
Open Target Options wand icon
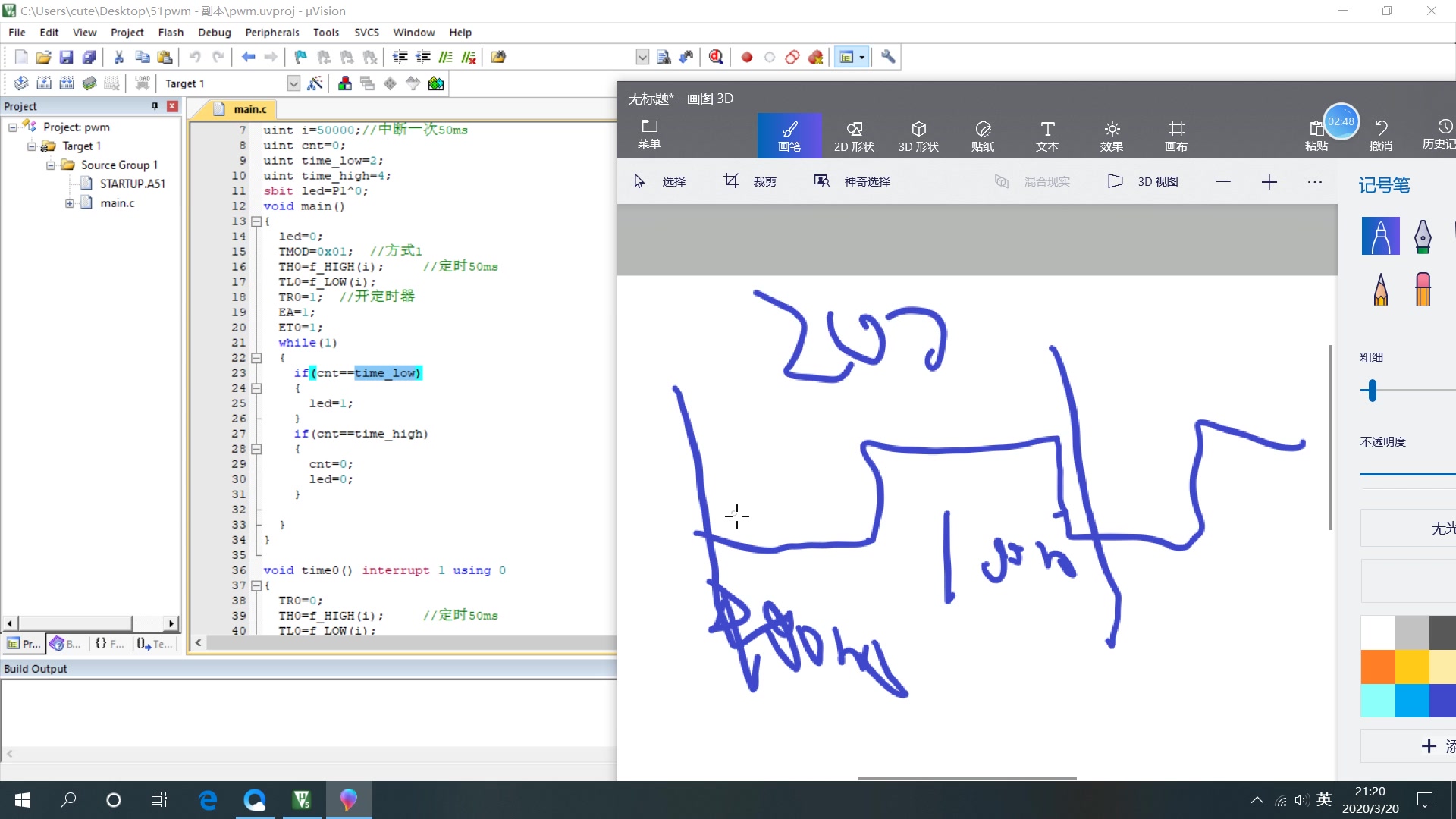click(315, 83)
